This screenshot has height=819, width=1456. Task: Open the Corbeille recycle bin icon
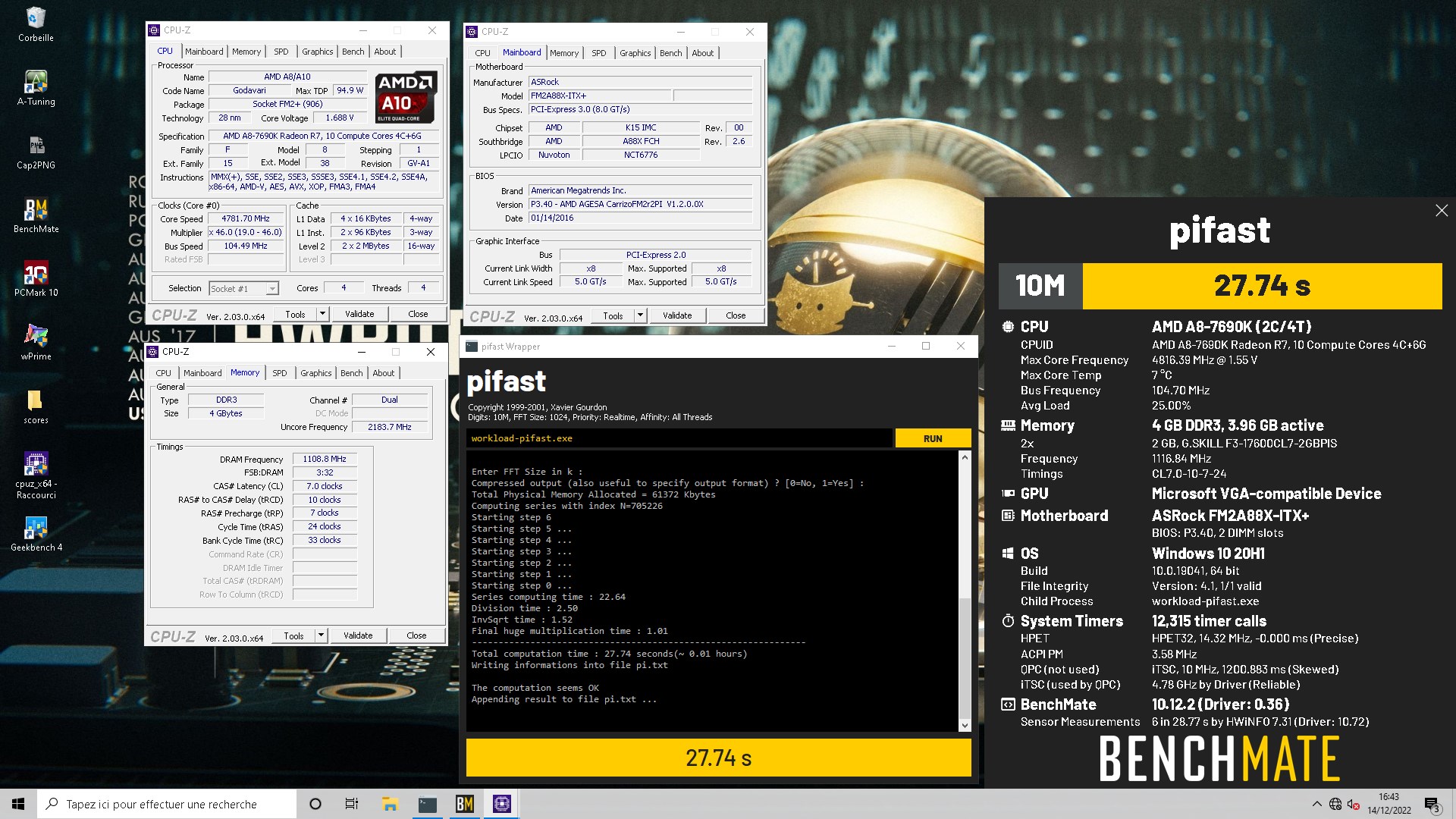[x=36, y=23]
